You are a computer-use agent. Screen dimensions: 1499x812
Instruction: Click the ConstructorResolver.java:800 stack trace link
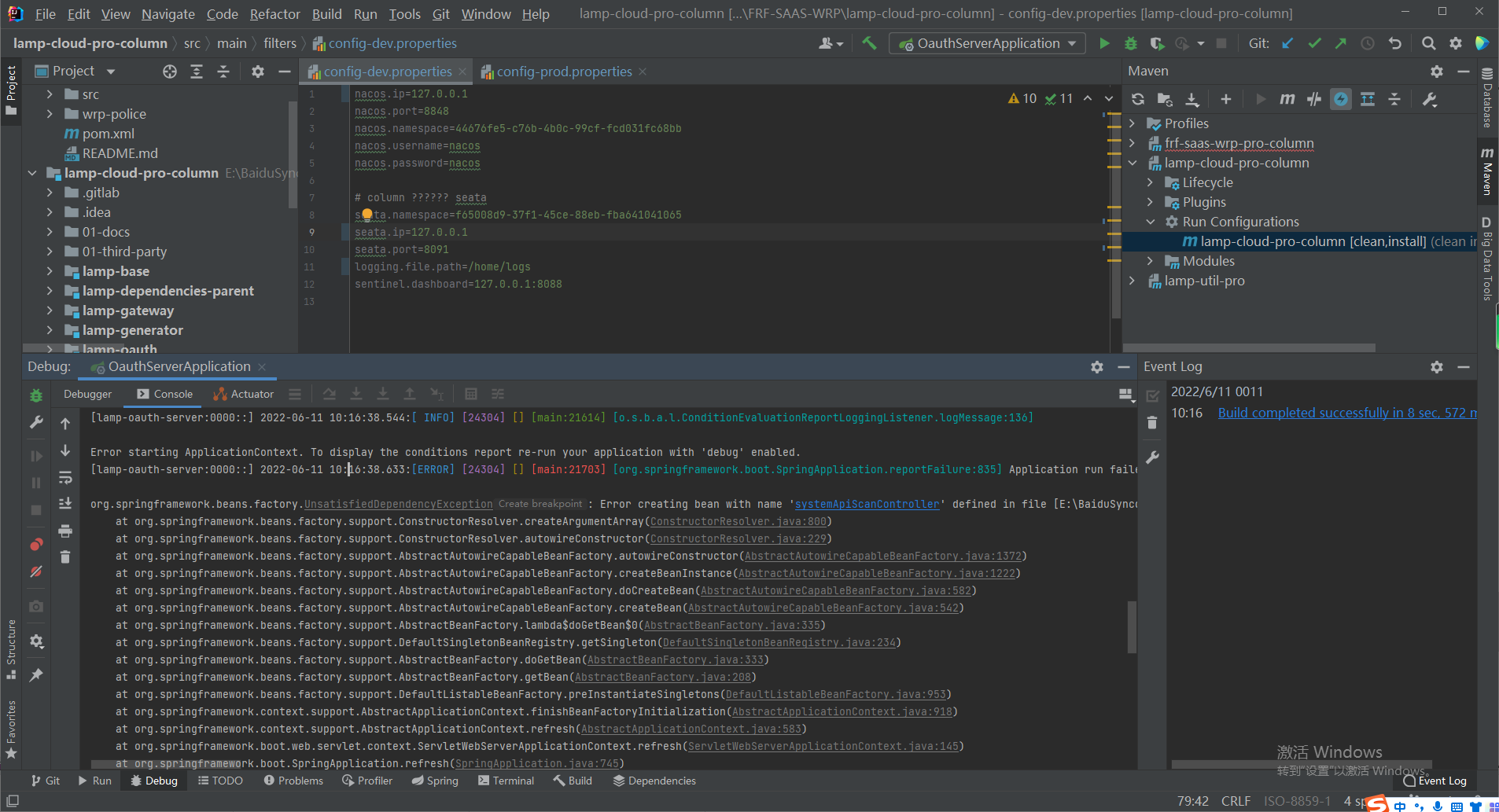(x=738, y=520)
